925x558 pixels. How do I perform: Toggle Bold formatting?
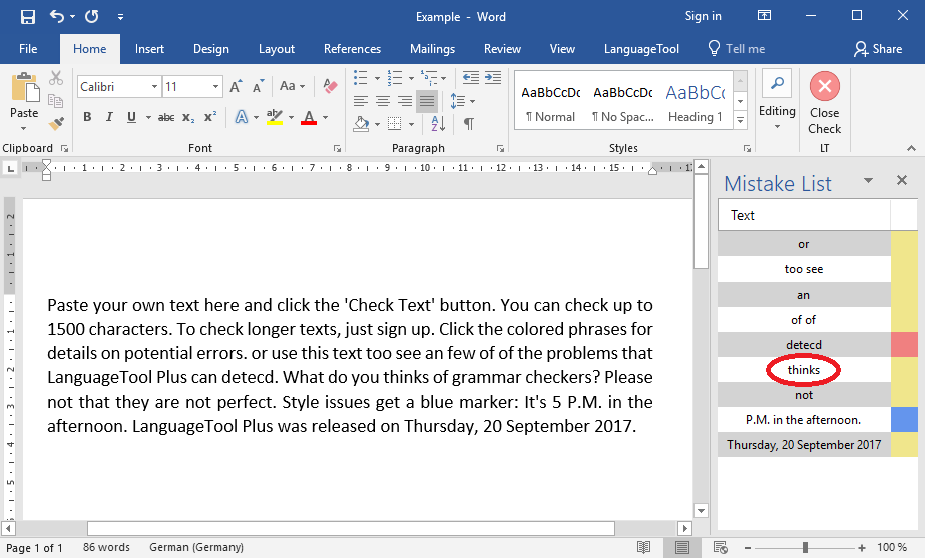click(87, 118)
